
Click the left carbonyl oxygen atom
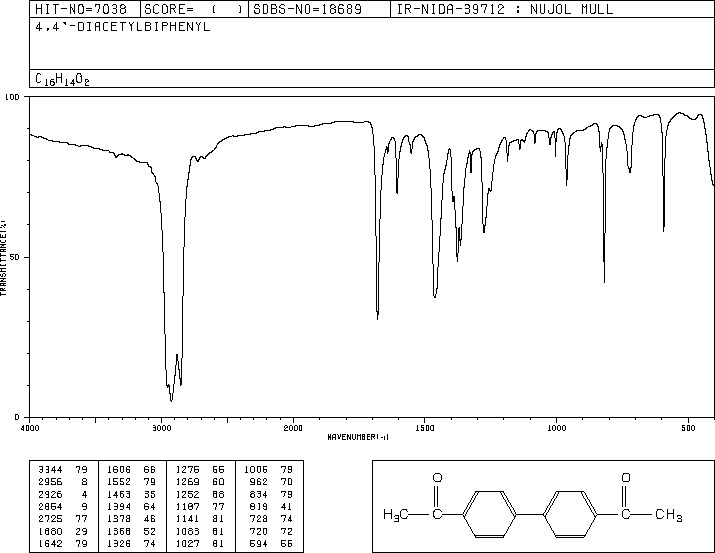pos(437,478)
